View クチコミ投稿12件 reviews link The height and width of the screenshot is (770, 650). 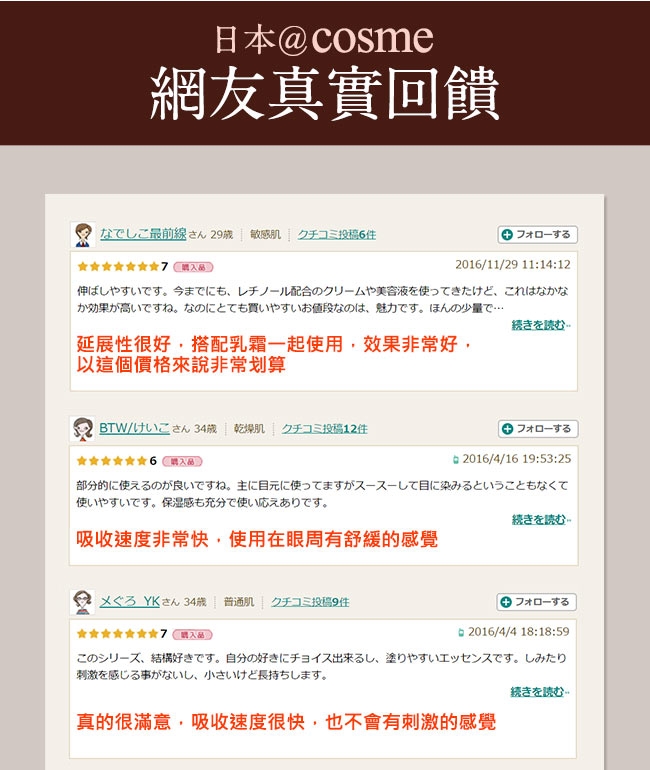(x=325, y=429)
